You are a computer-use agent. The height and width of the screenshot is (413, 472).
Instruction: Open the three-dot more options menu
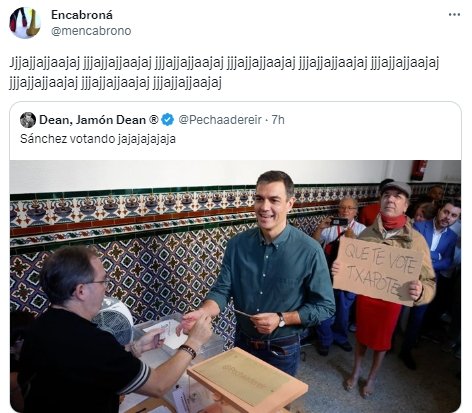pos(454,15)
